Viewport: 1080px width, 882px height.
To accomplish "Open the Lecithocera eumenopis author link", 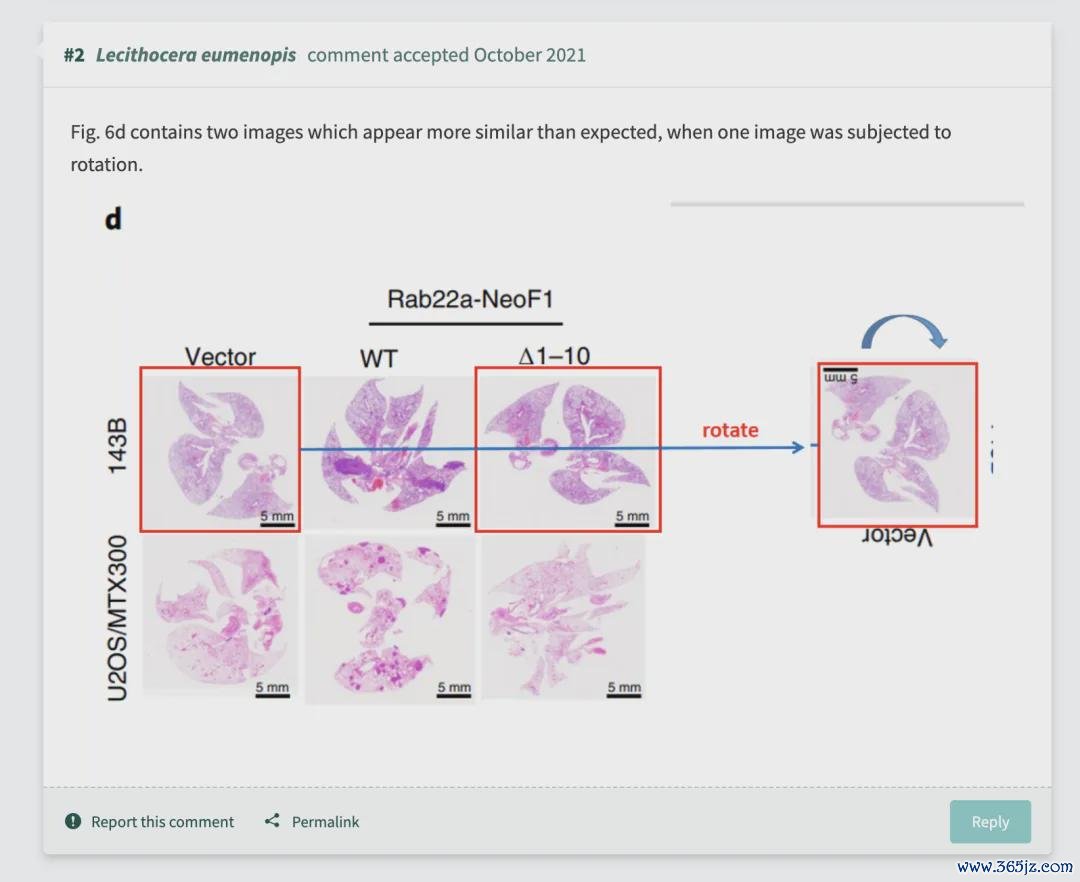I will tap(196, 55).
